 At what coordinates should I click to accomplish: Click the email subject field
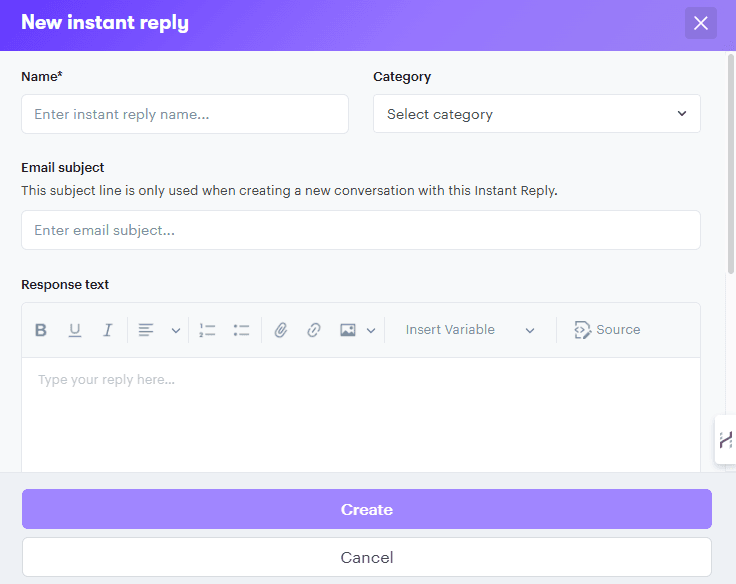360,230
